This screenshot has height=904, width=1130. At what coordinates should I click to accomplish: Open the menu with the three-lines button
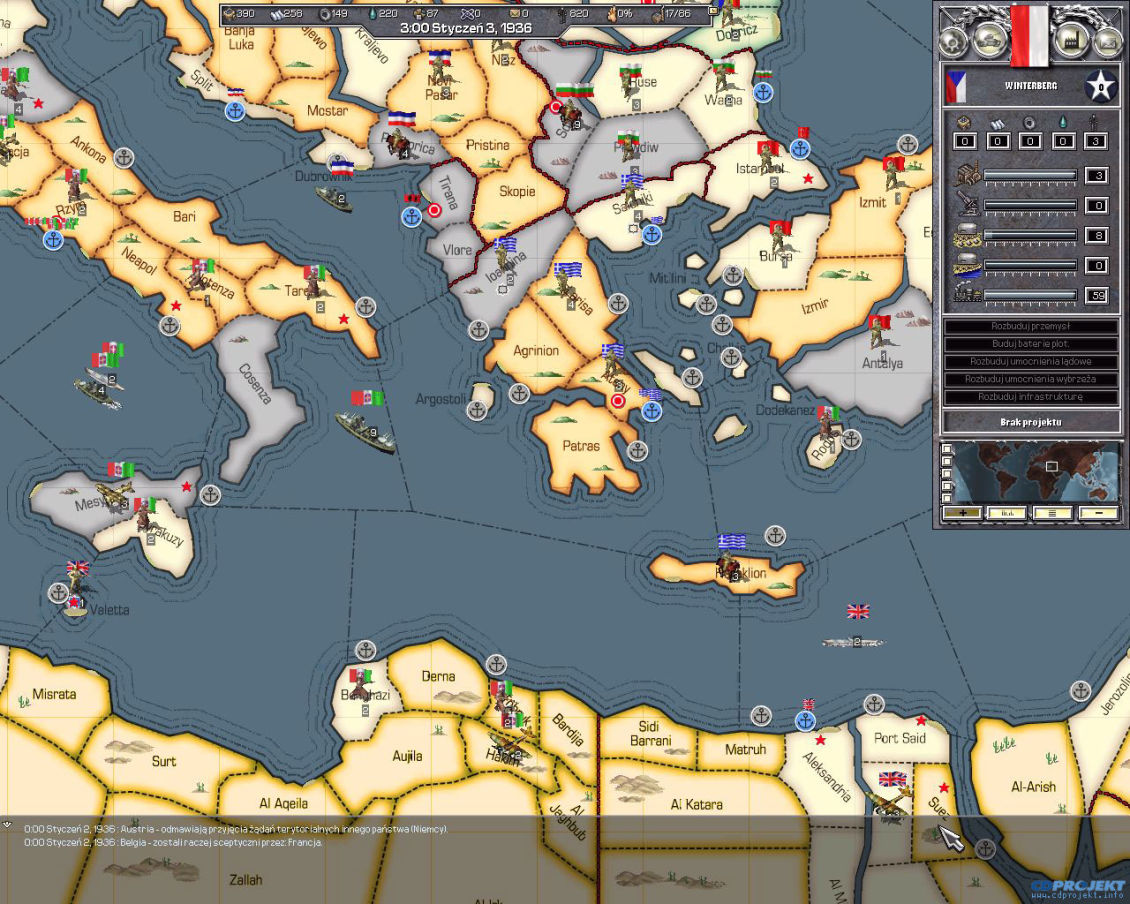click(x=1053, y=513)
